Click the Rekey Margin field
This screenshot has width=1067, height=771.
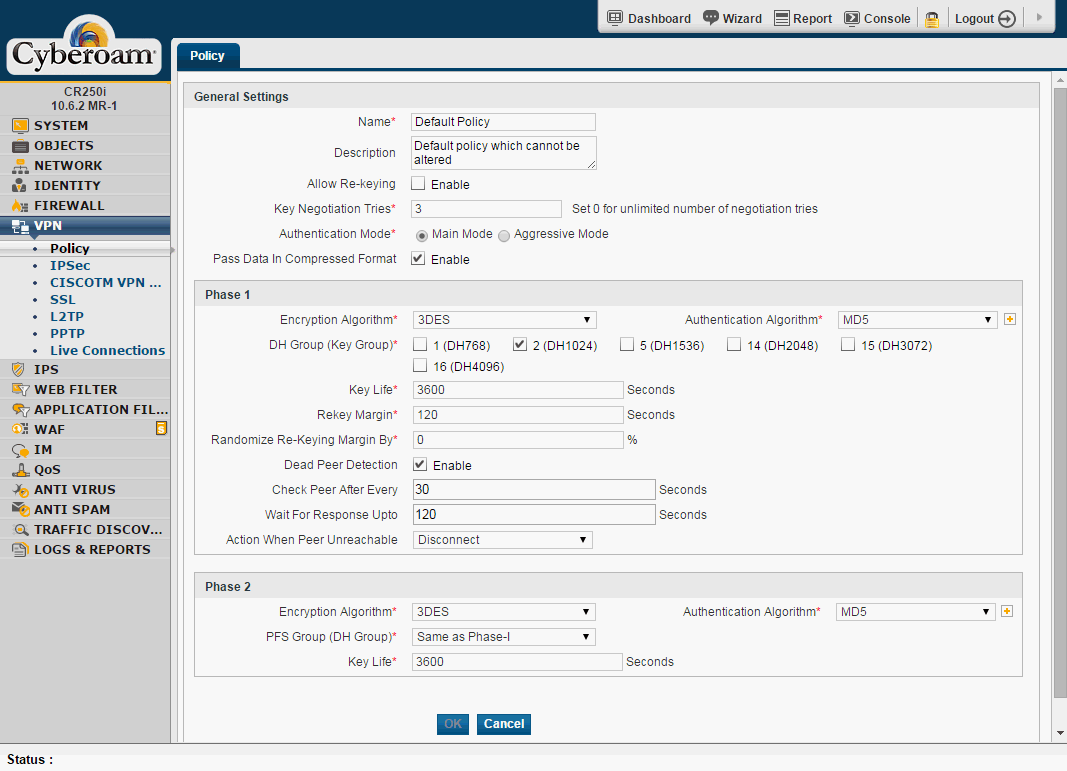coord(518,415)
